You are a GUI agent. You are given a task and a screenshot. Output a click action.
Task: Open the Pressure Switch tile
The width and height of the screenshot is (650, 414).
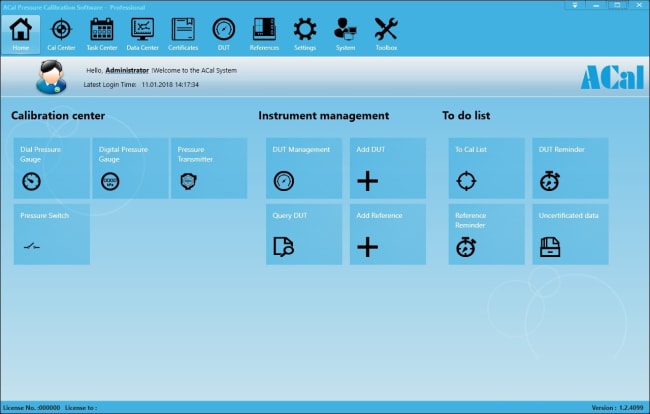(x=51, y=234)
